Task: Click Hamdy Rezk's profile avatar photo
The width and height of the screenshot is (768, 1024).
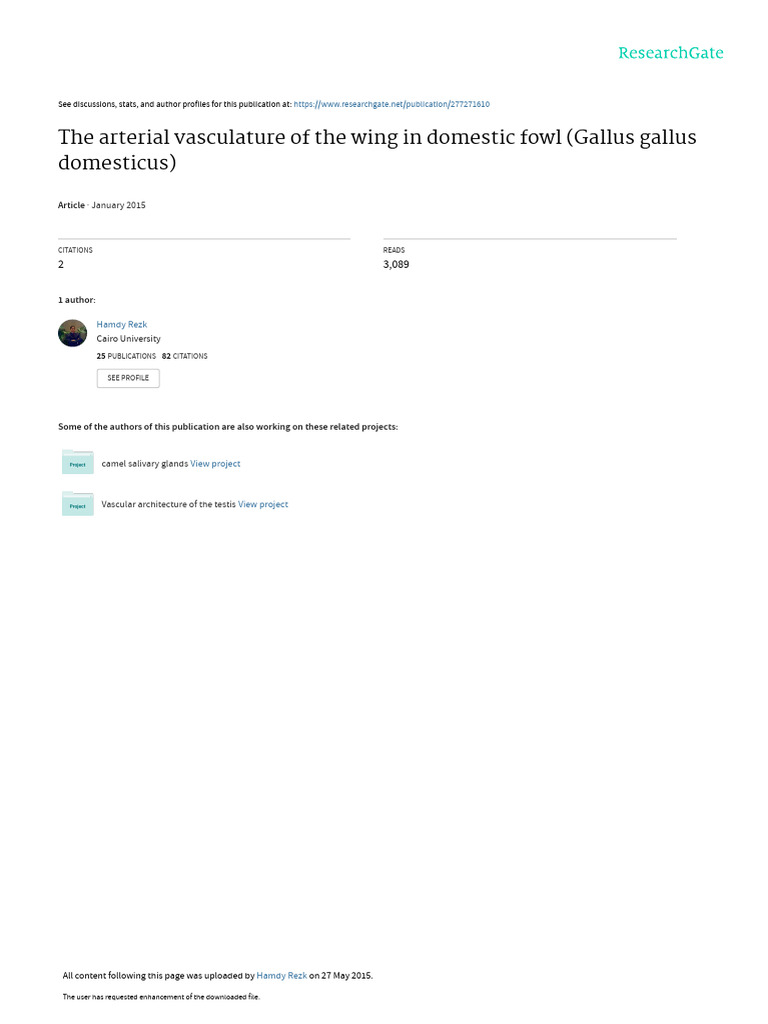Action: 73,333
